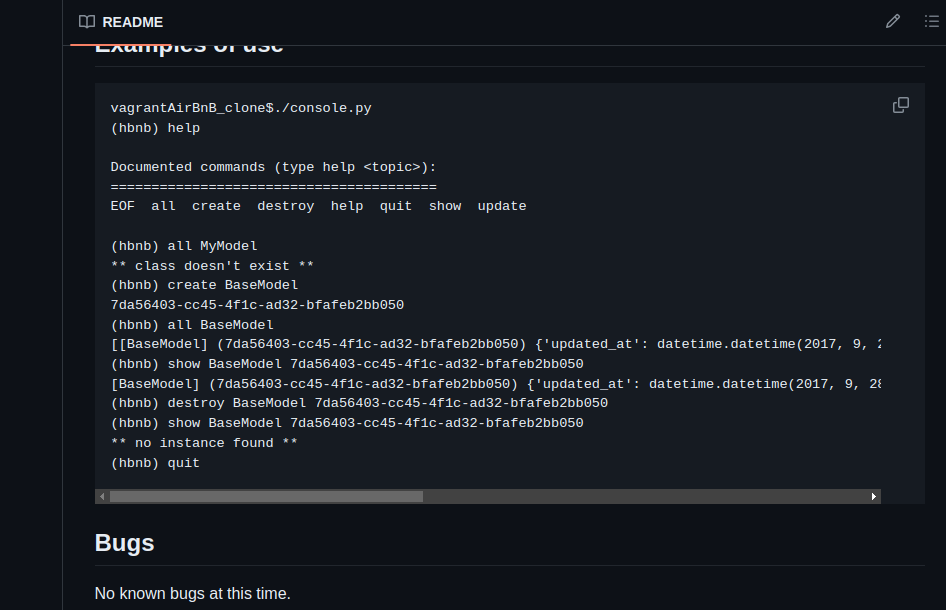The image size is (946, 610).
Task: Click the pencil icon to edit README
Action: (x=892, y=22)
